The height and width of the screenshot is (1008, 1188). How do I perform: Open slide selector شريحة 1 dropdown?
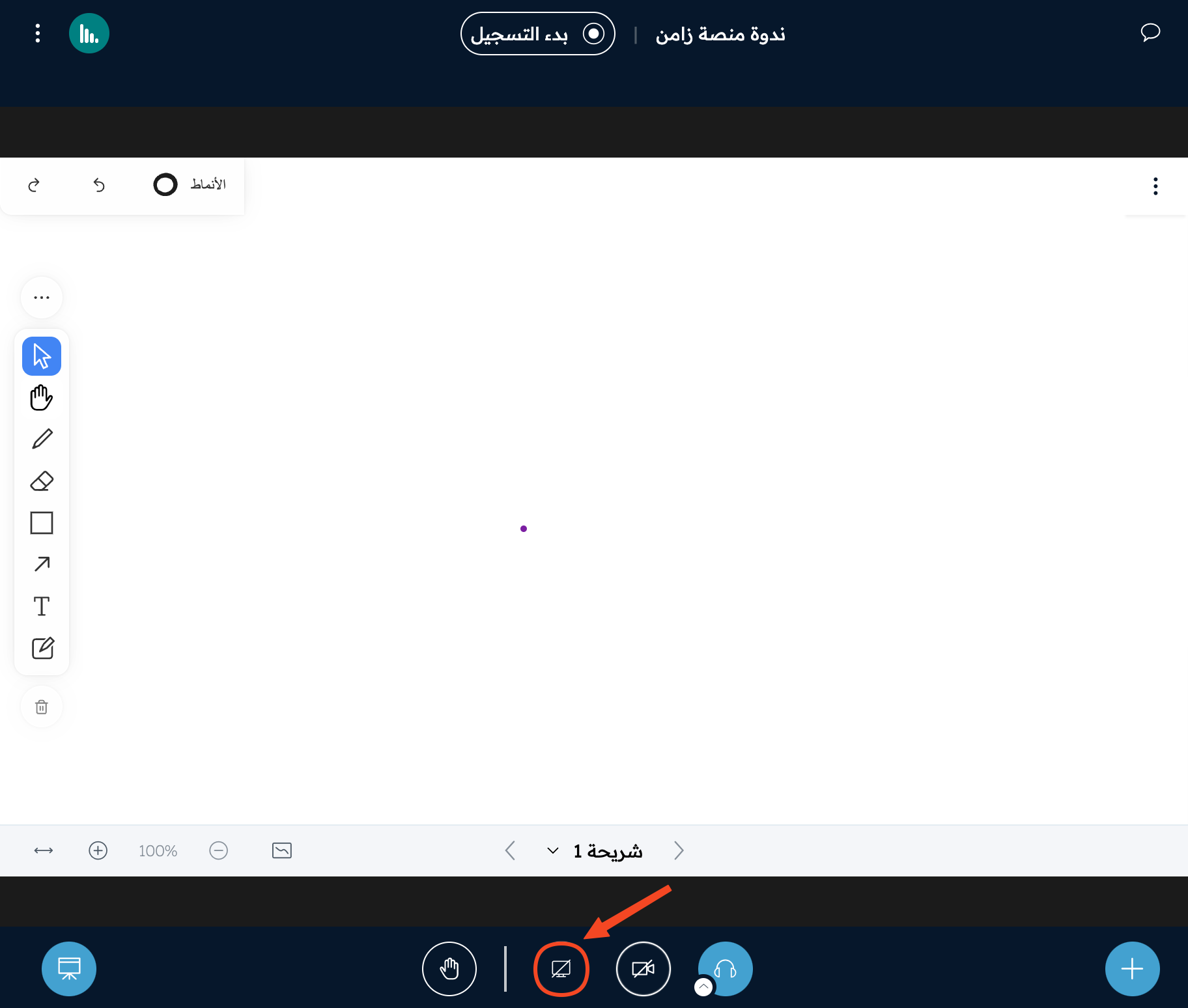click(x=595, y=850)
